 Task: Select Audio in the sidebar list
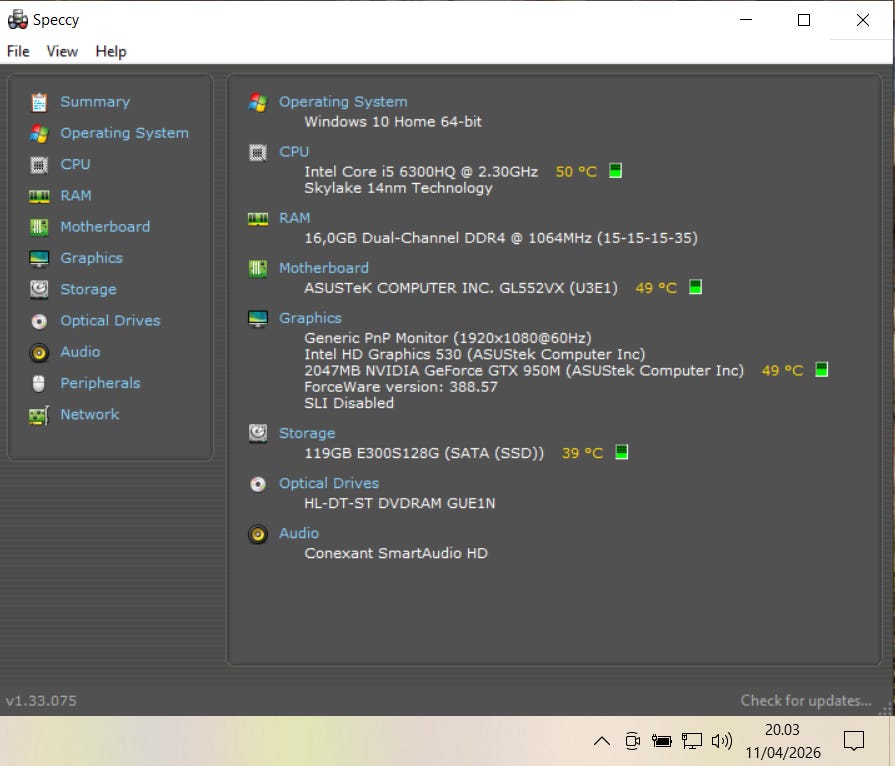(x=80, y=352)
